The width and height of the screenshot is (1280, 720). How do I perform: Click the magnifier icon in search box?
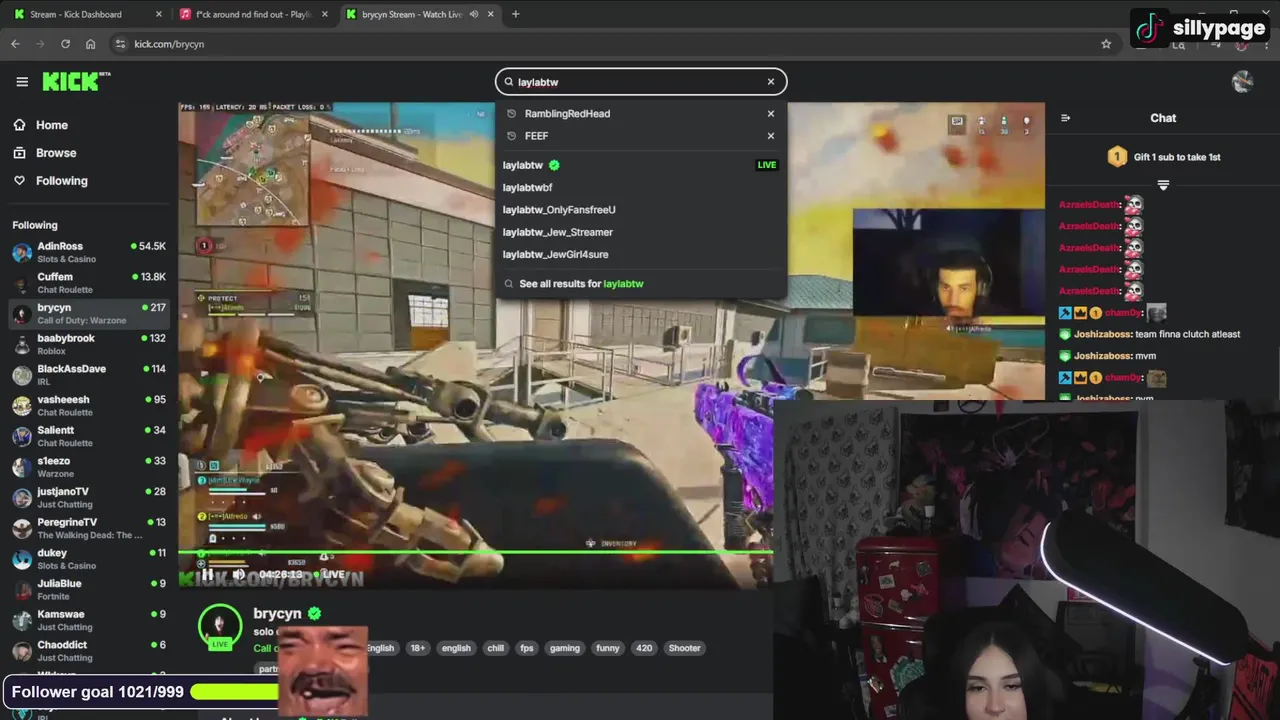tap(508, 82)
